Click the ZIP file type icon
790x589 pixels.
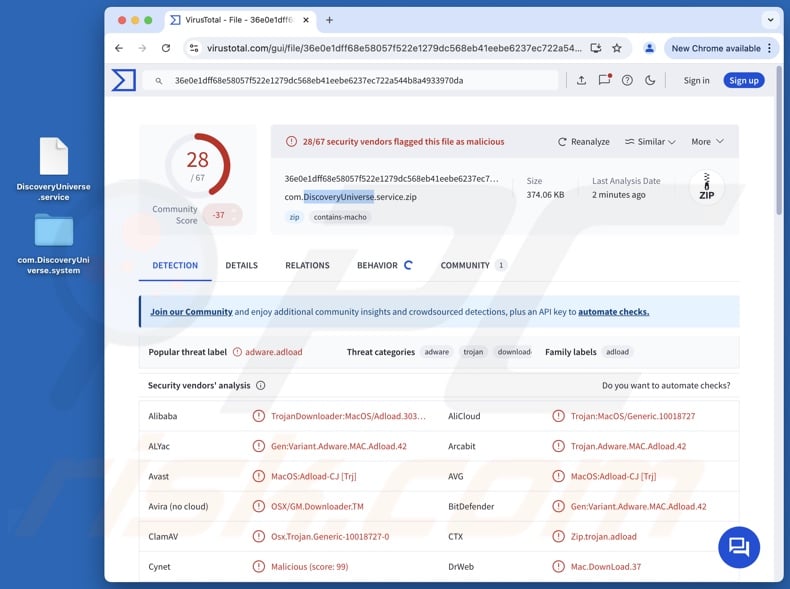[x=706, y=187]
